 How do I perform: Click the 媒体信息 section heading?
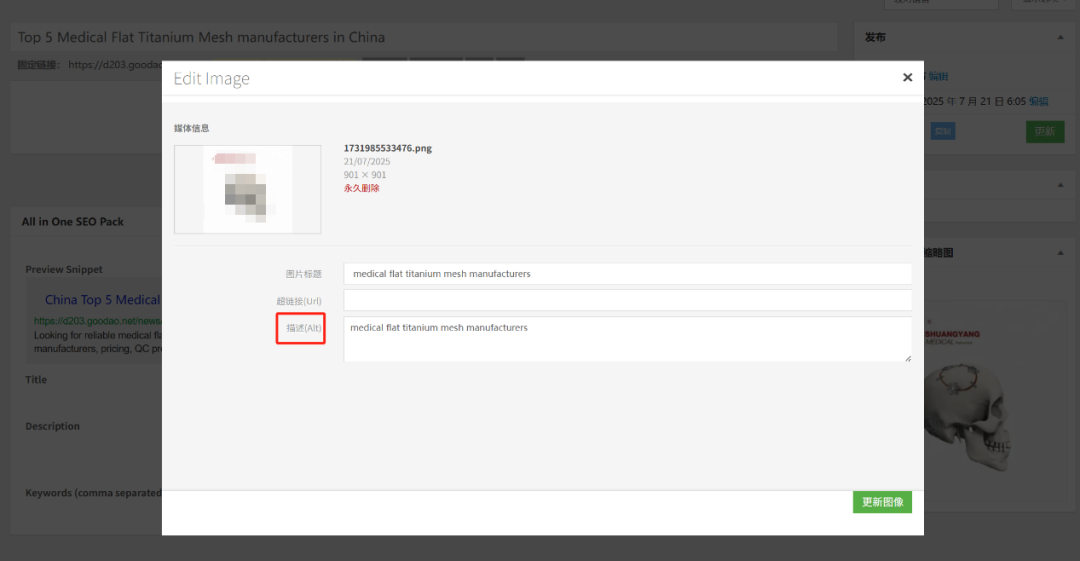pyautogui.click(x=191, y=128)
